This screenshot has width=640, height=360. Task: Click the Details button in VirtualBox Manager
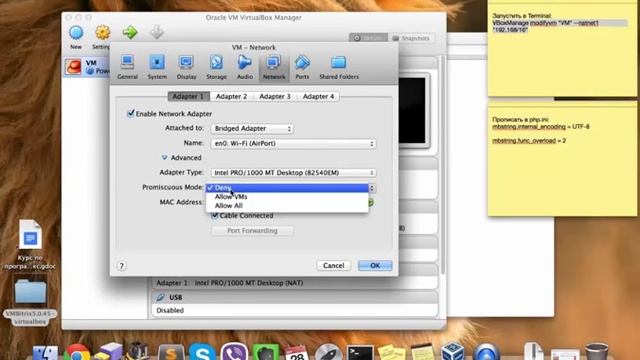[x=369, y=38]
